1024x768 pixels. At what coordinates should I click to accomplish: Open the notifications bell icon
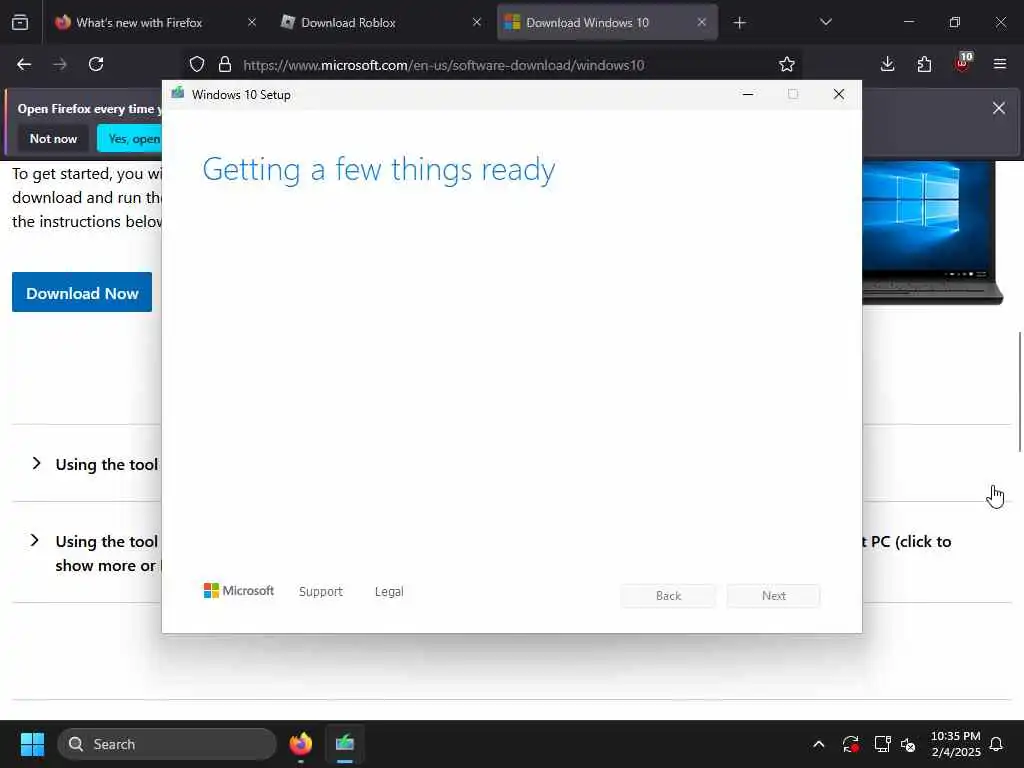[997, 744]
